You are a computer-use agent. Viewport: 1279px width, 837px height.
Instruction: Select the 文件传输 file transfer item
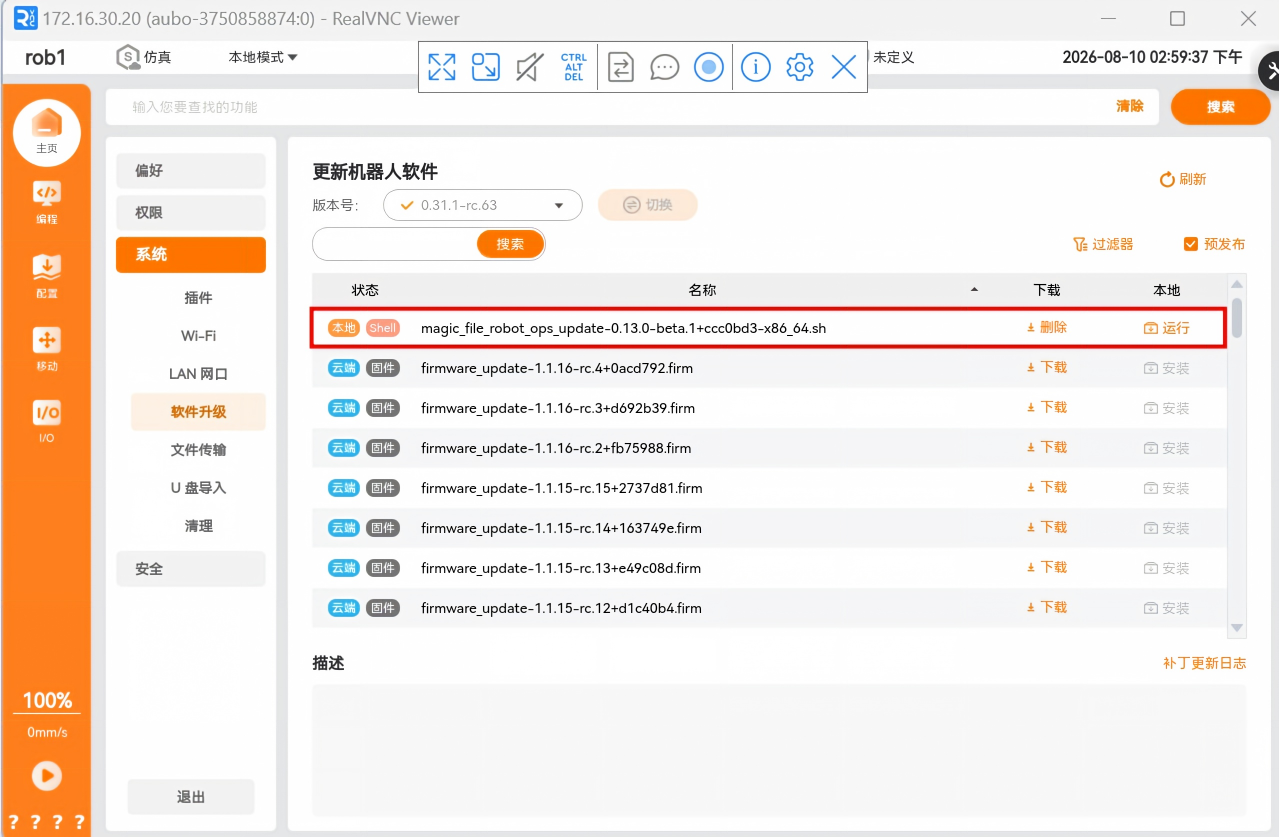pos(198,450)
